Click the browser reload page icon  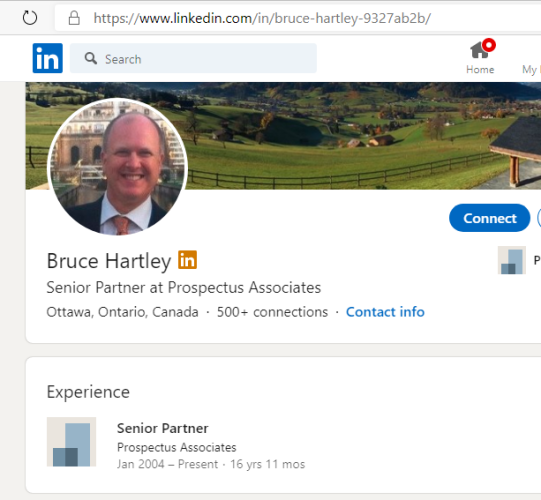click(30, 18)
